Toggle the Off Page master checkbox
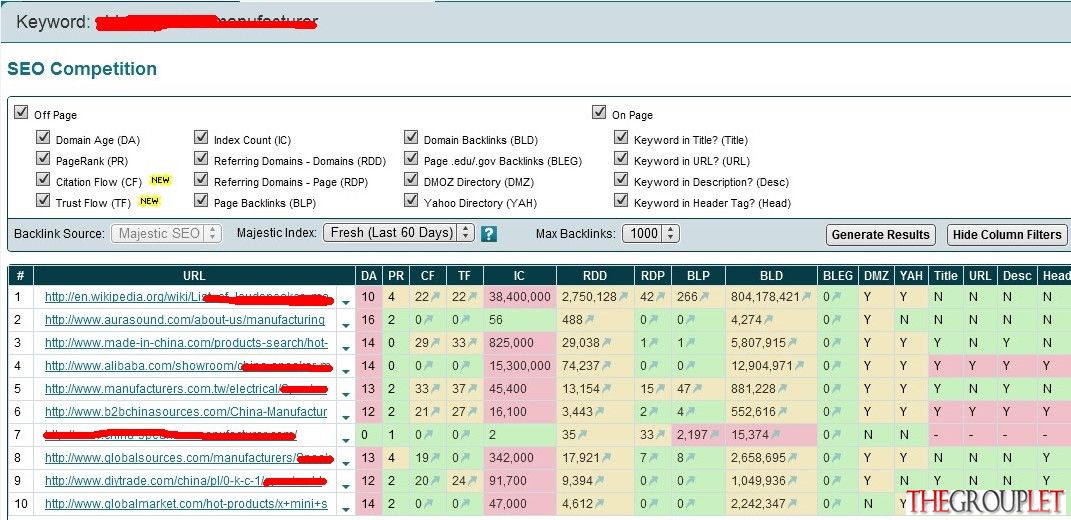The width and height of the screenshot is (1071, 520). coord(21,112)
